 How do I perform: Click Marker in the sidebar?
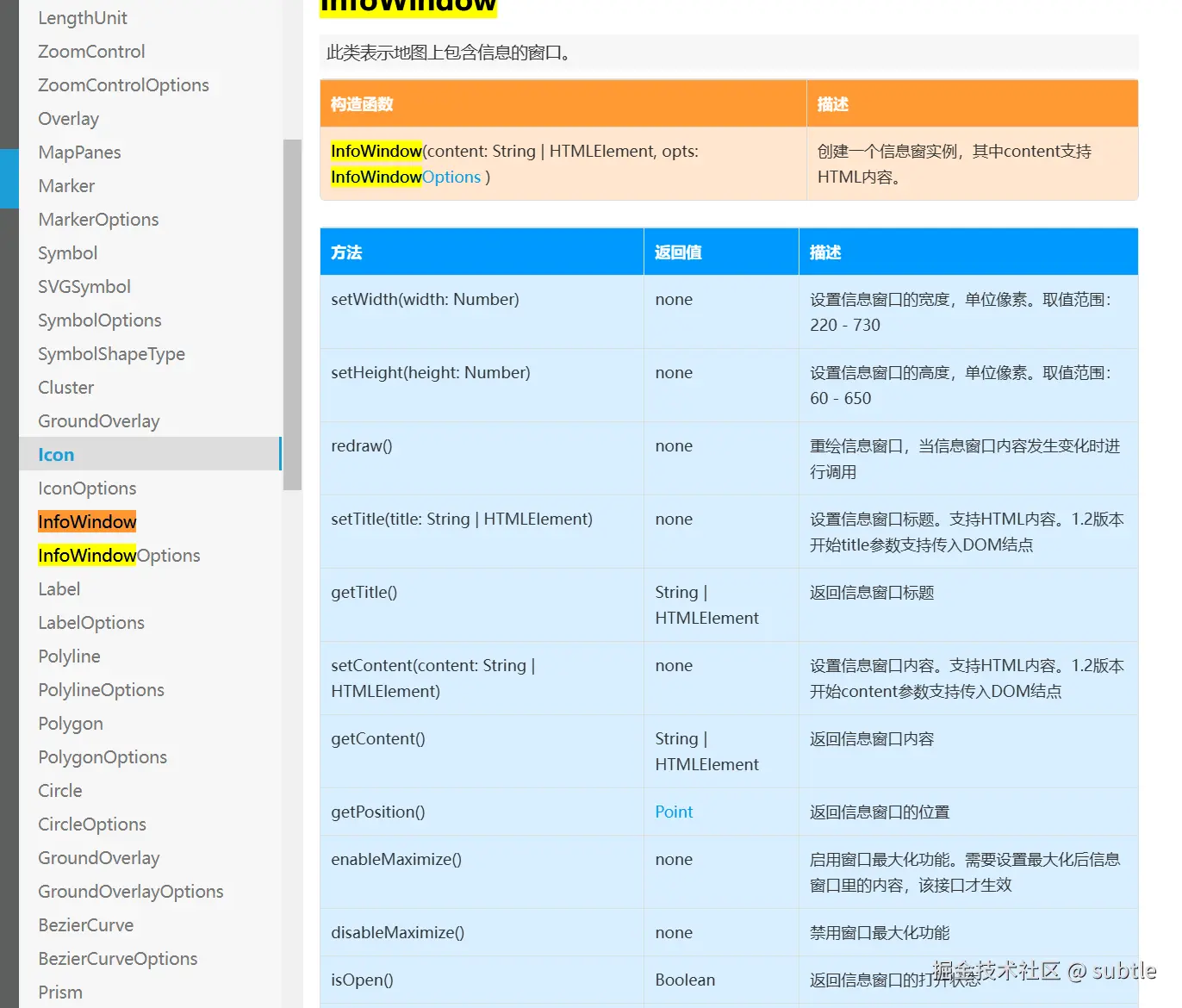(x=66, y=186)
